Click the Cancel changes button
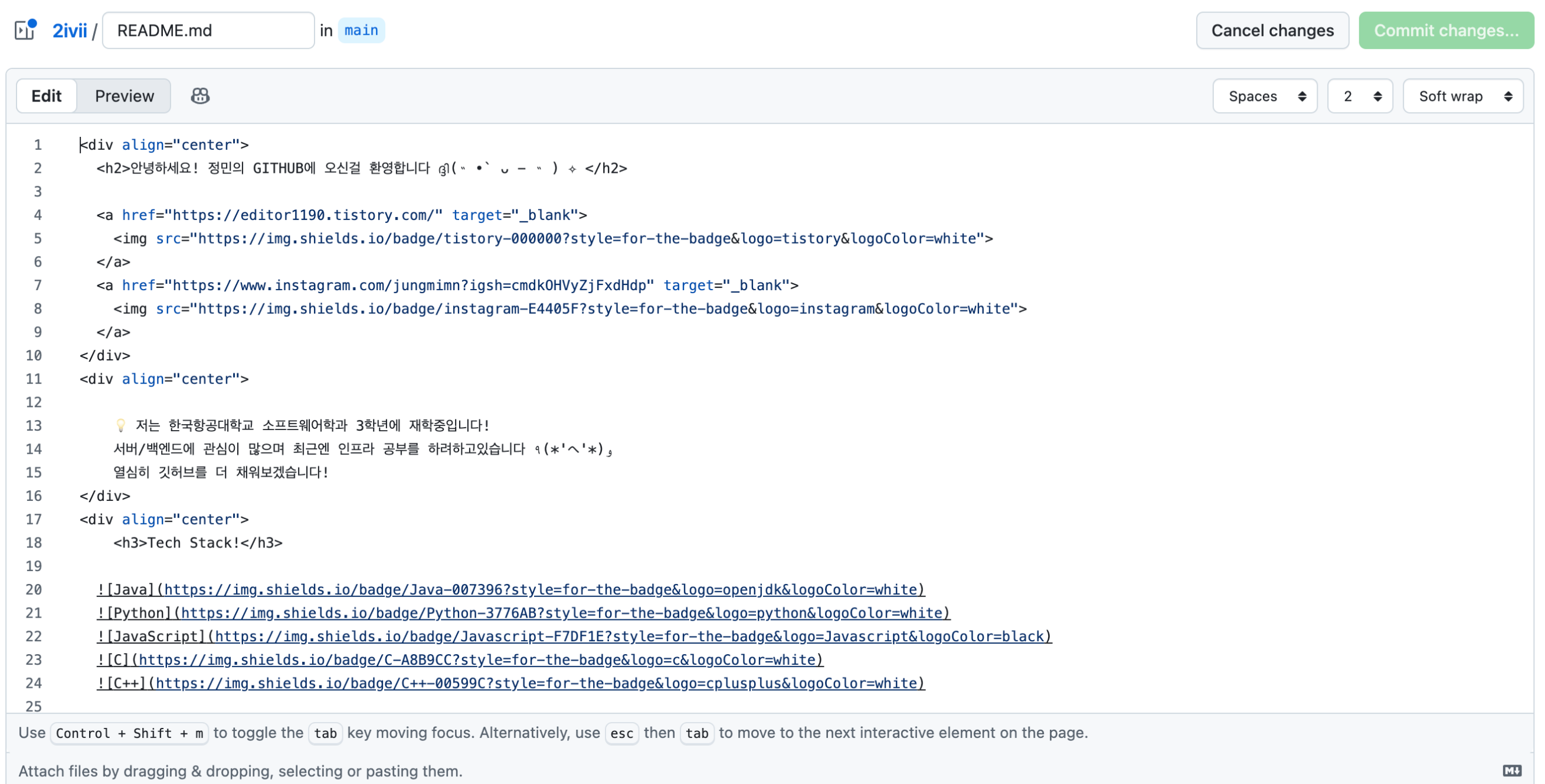 point(1272,31)
